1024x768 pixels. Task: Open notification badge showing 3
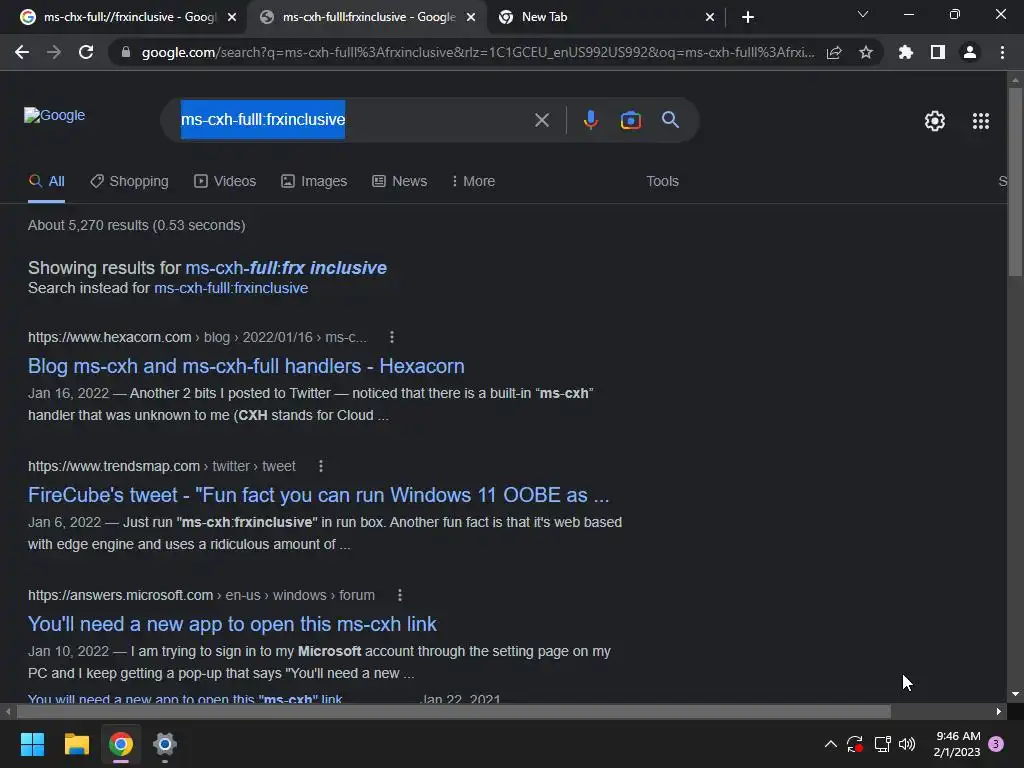(996, 744)
